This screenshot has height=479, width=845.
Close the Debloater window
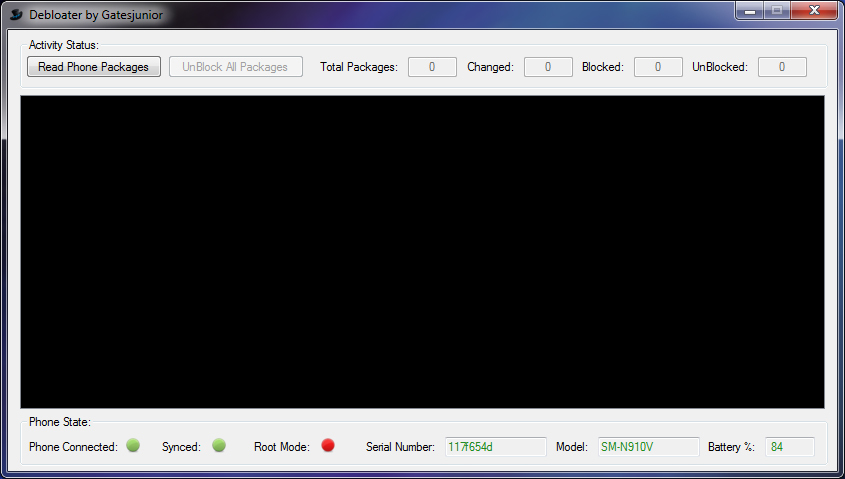[x=814, y=11]
